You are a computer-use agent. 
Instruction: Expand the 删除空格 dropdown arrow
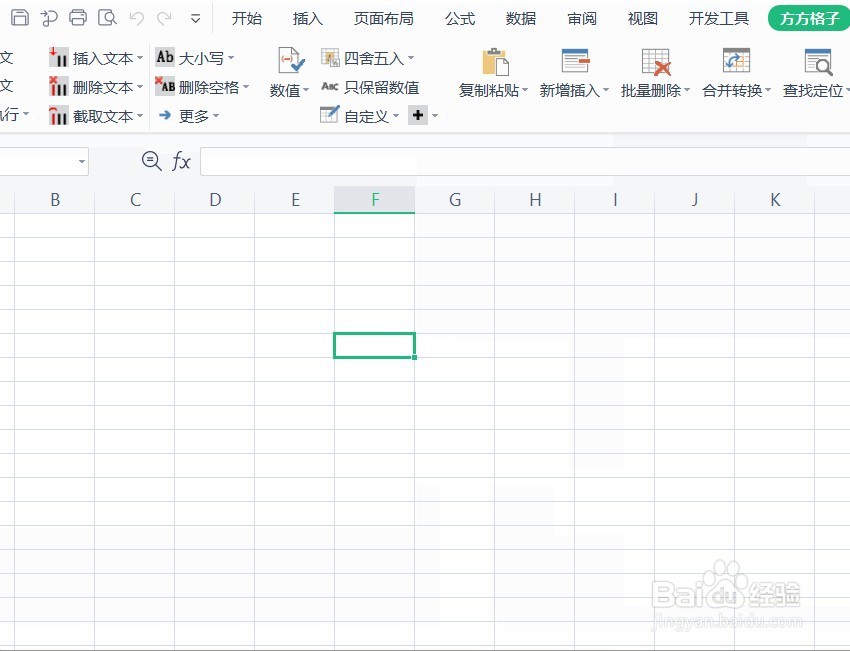pyautogui.click(x=246, y=87)
